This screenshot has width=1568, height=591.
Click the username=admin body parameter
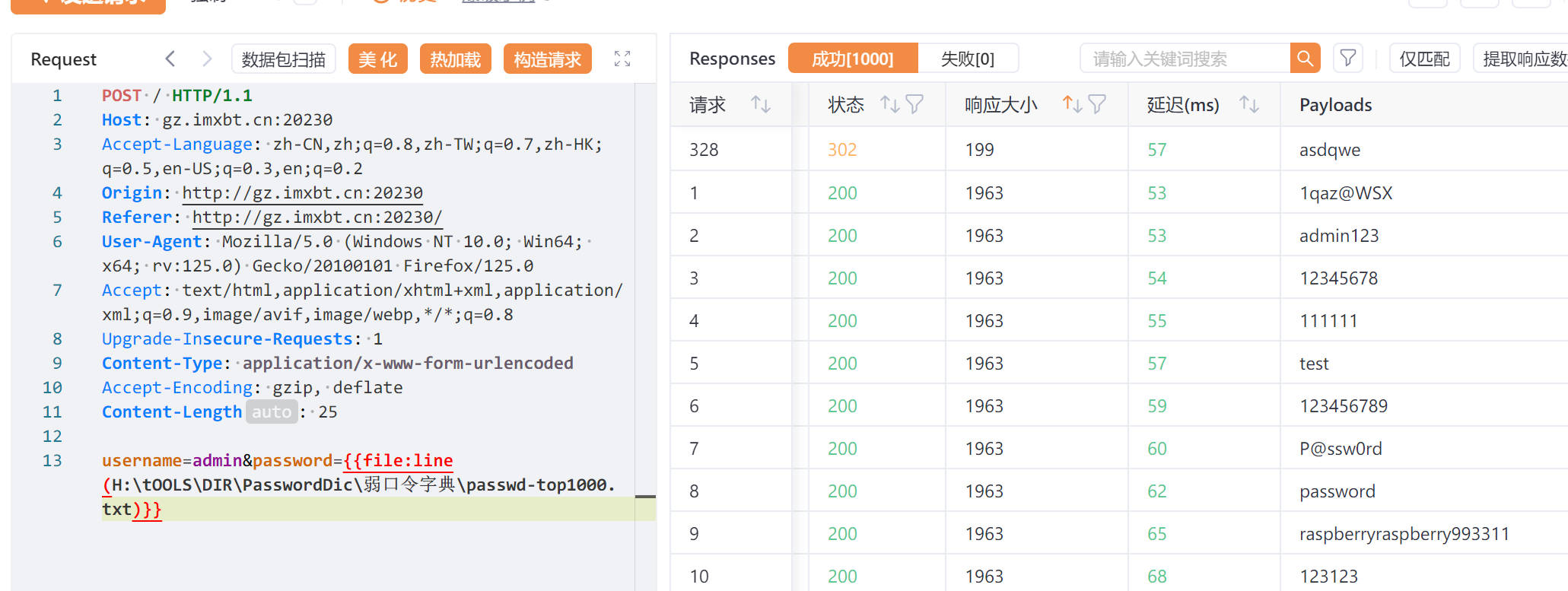172,460
